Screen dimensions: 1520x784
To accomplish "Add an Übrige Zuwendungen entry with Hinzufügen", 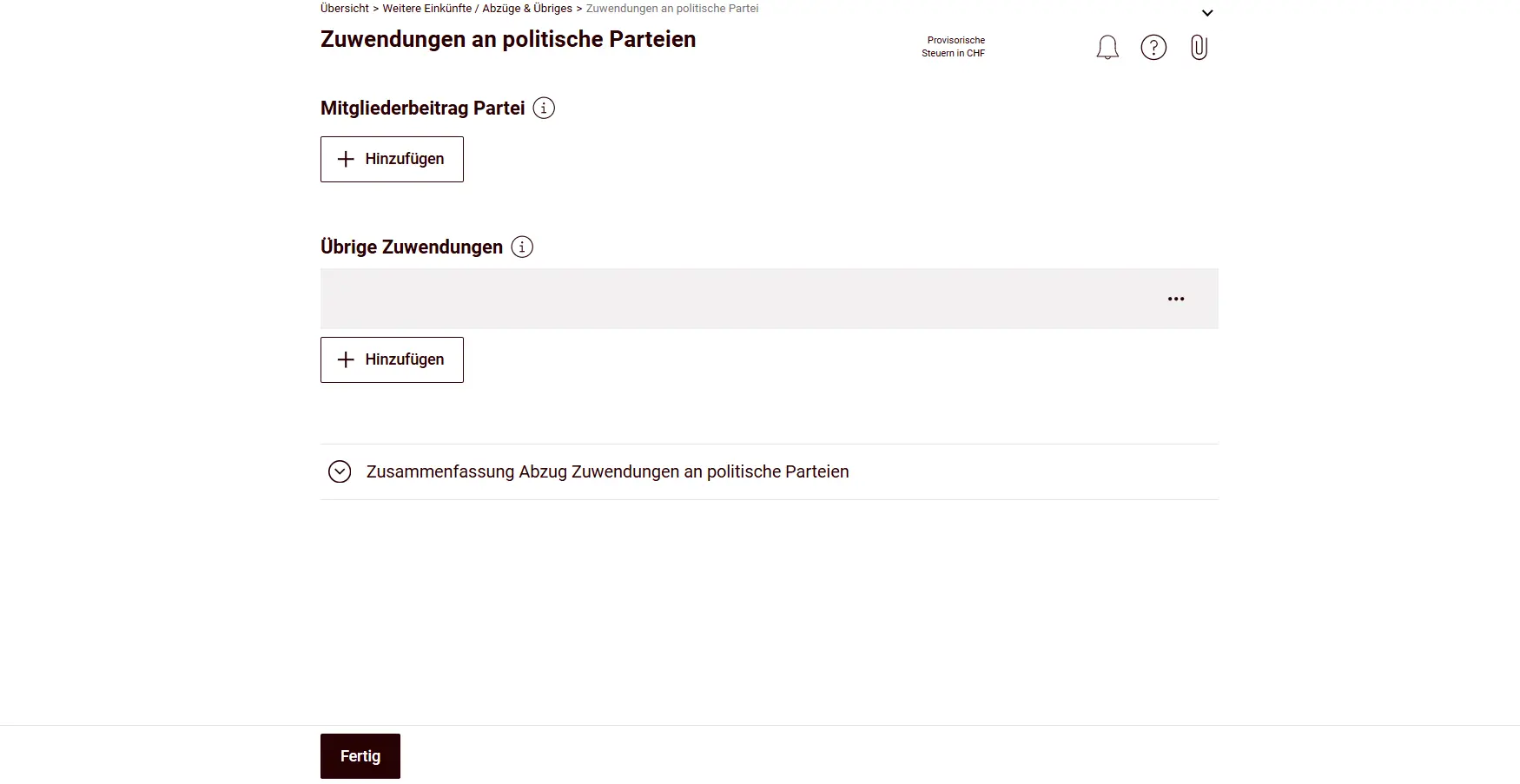I will click(392, 359).
